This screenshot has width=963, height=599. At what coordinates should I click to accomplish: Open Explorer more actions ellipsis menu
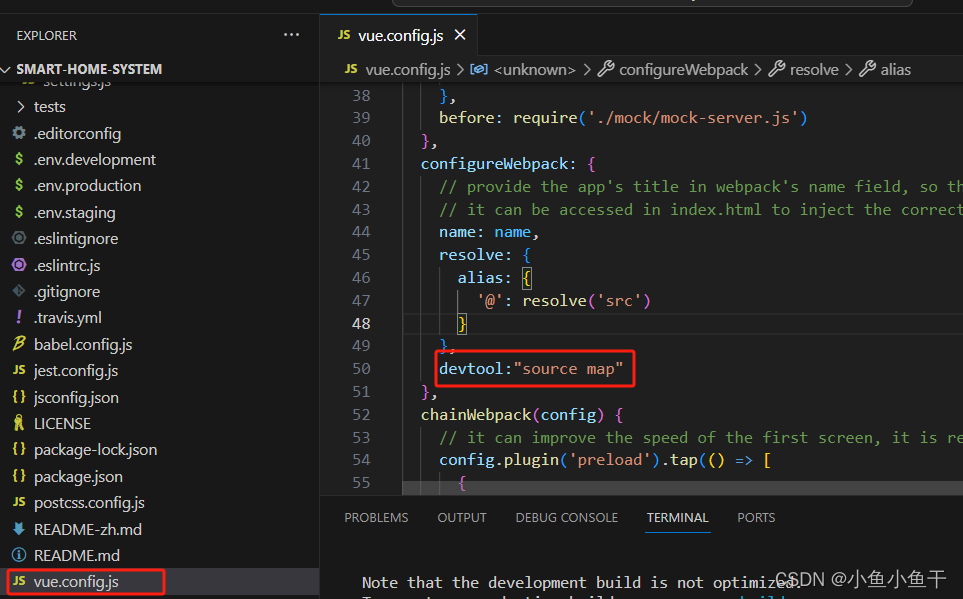pos(291,35)
